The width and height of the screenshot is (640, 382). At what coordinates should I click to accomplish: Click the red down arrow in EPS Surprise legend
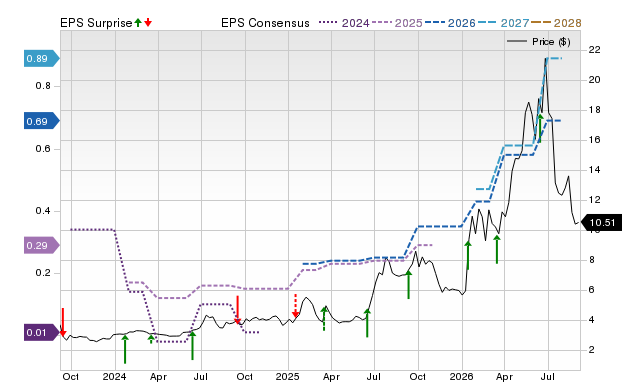click(x=148, y=23)
